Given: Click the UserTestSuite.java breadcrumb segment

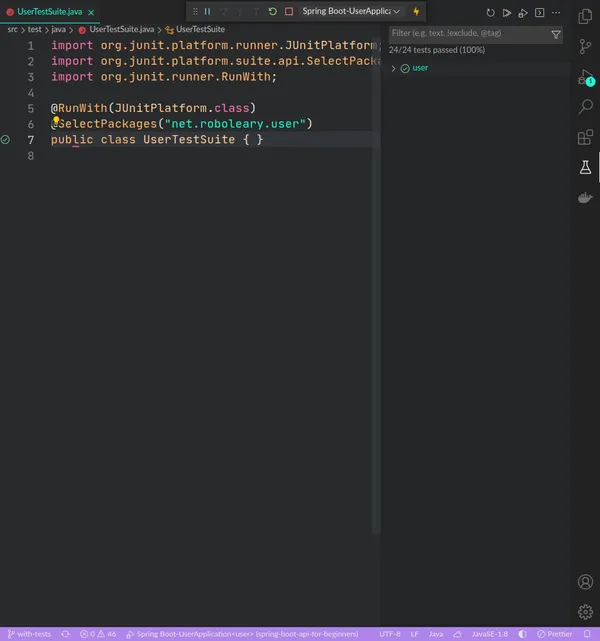Looking at the screenshot, I should click(x=121, y=29).
